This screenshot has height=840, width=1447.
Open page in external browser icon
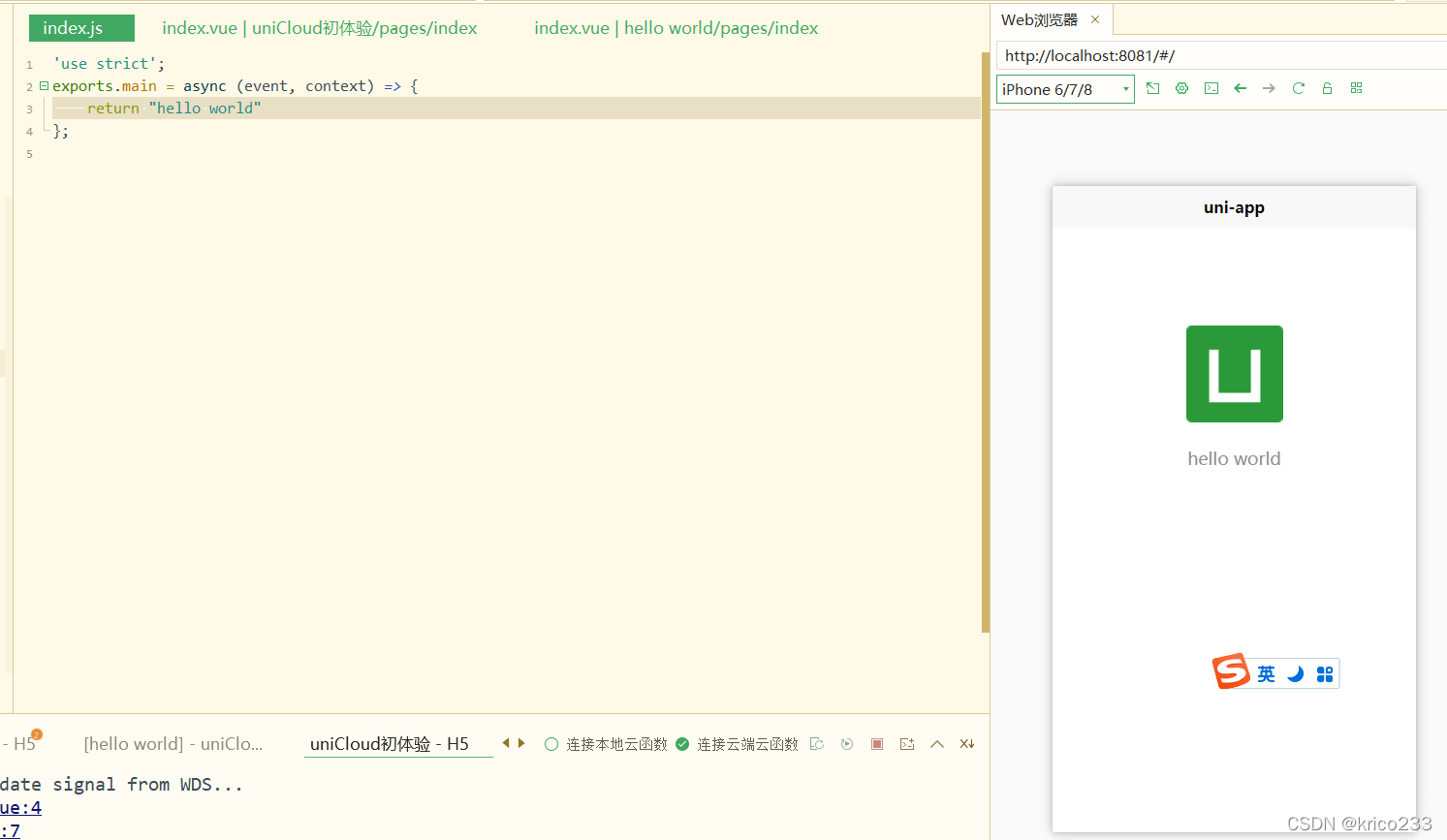point(1152,88)
